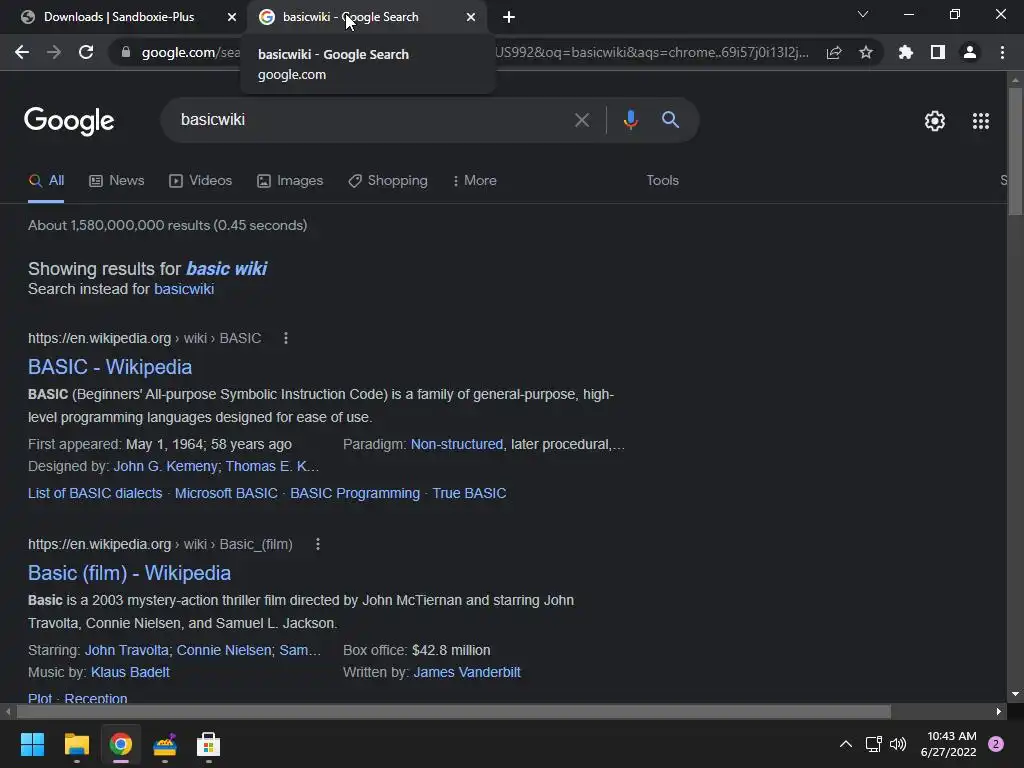Image resolution: width=1024 pixels, height=768 pixels.
Task: Go back with the browser back arrow
Action: [22, 52]
